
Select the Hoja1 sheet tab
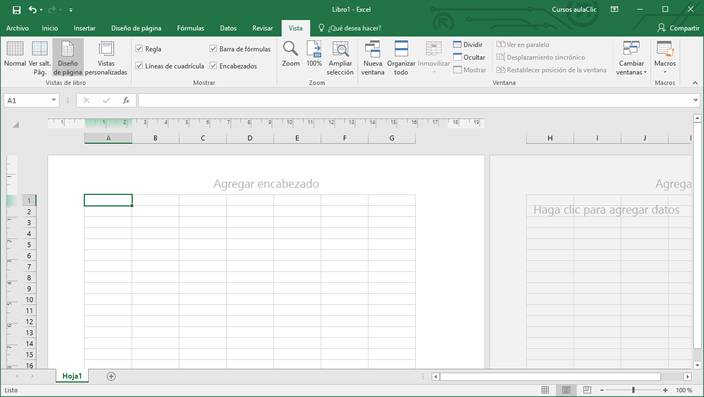(72, 376)
